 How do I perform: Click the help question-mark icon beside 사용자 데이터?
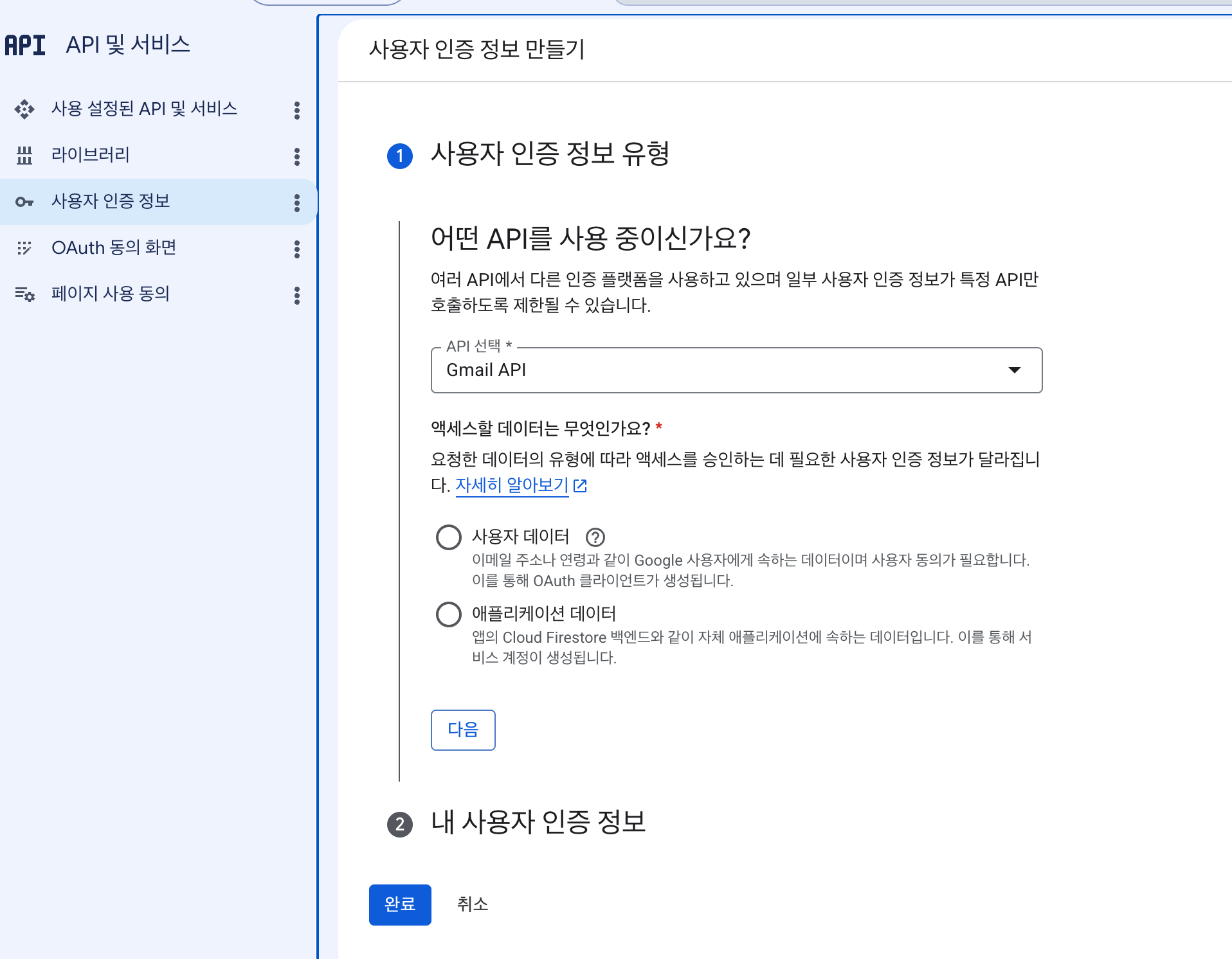pyautogui.click(x=595, y=537)
